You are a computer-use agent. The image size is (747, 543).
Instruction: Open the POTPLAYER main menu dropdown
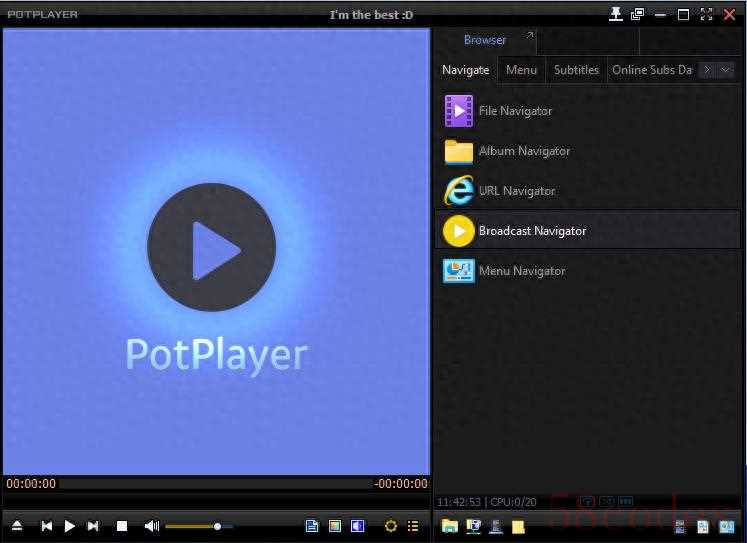pos(42,14)
